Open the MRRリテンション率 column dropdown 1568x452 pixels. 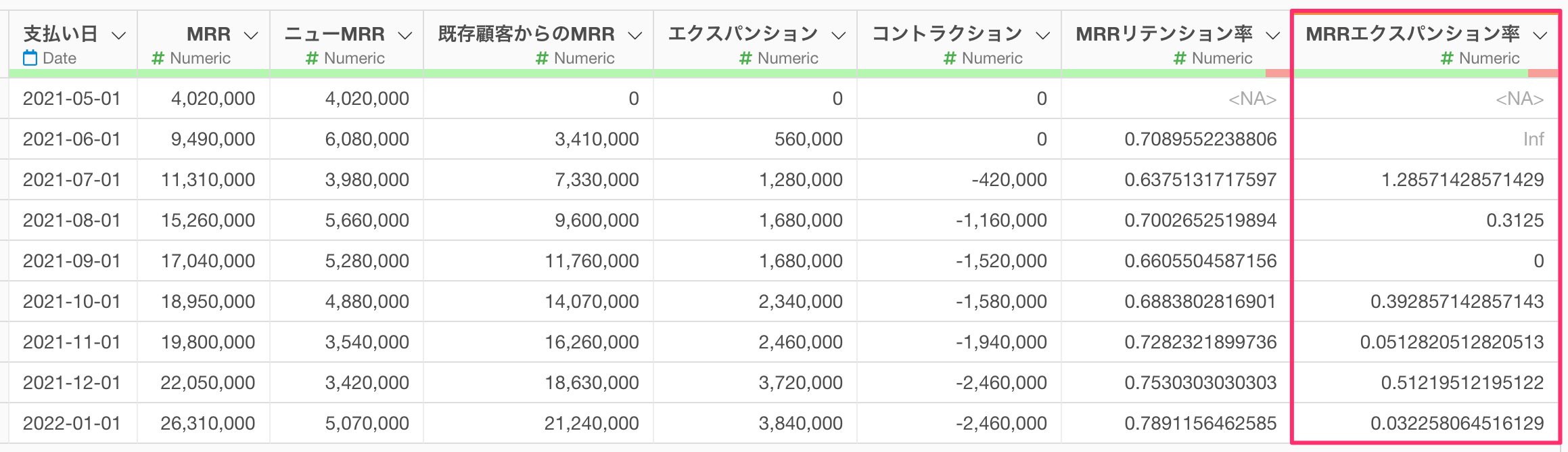click(x=1273, y=35)
